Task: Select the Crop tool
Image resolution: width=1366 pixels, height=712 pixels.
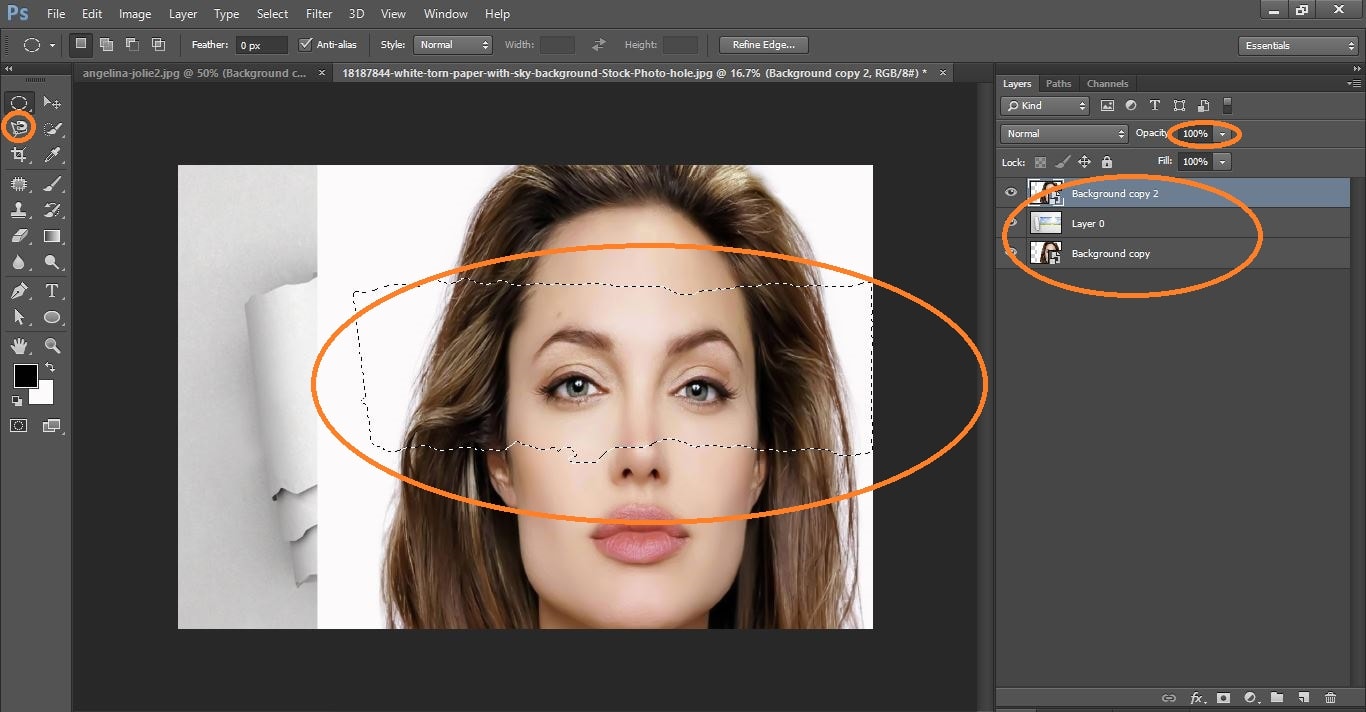Action: (x=19, y=155)
